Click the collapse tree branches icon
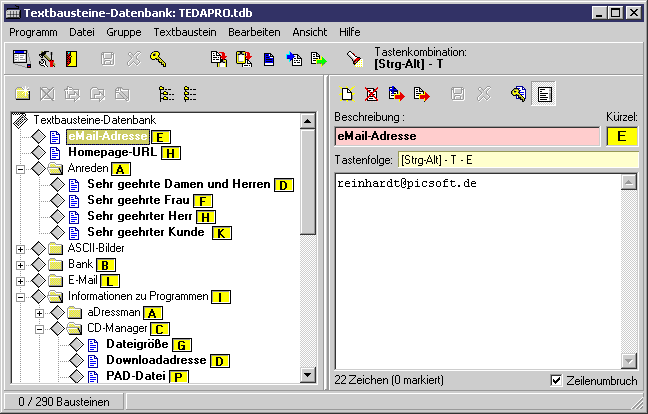 190,94
